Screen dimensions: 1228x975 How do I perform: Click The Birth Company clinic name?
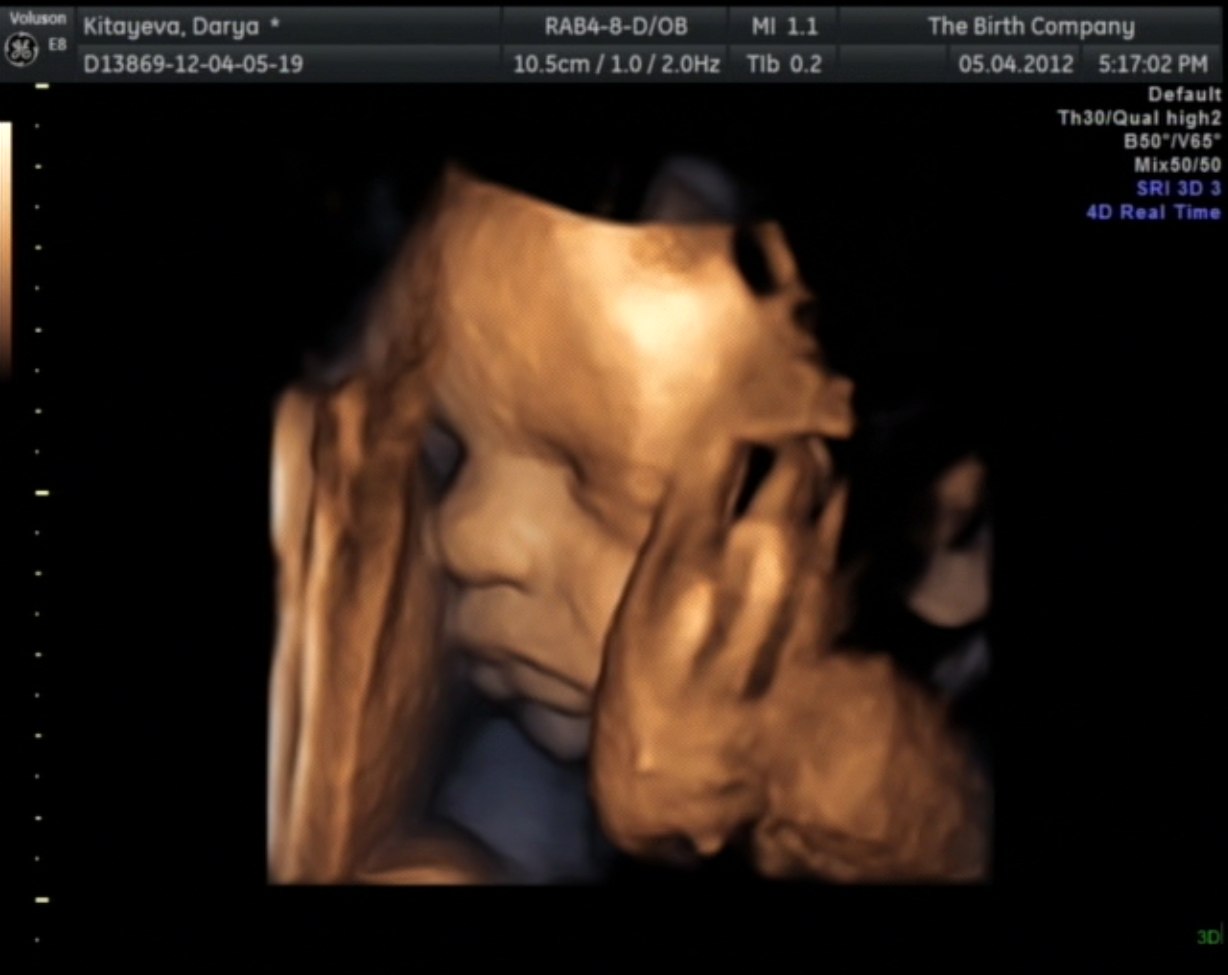coord(1030,27)
